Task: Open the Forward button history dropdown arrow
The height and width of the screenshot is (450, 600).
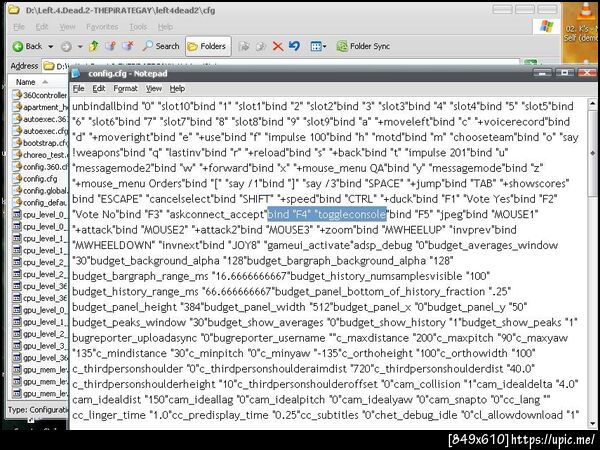Action: 80,46
